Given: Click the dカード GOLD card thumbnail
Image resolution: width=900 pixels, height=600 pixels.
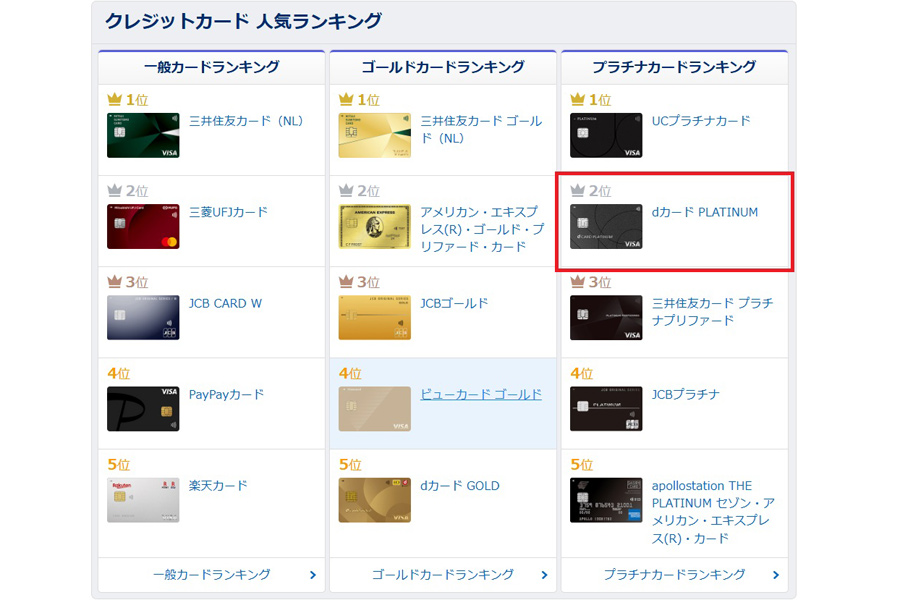Looking at the screenshot, I should [375, 500].
